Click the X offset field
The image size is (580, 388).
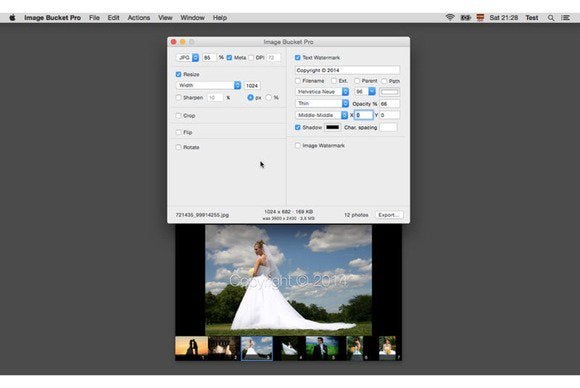[364, 115]
